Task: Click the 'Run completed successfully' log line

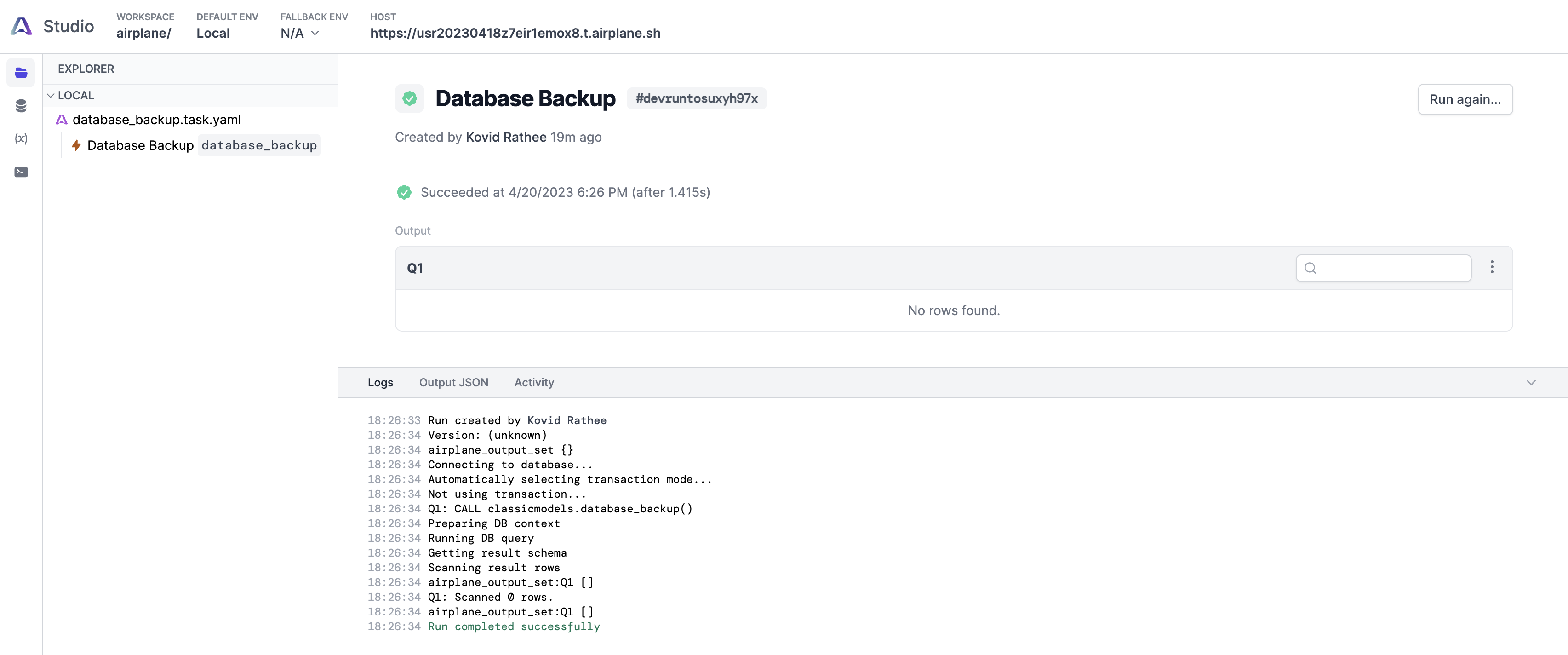Action: [514, 627]
